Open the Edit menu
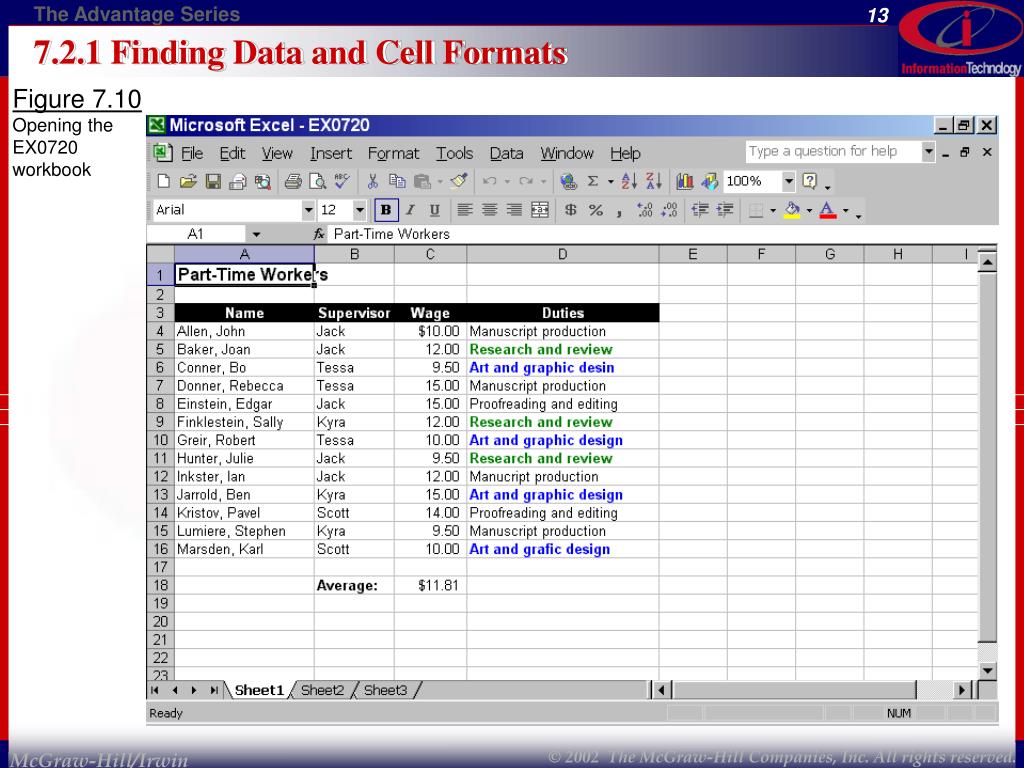This screenshot has width=1024, height=768. 232,153
